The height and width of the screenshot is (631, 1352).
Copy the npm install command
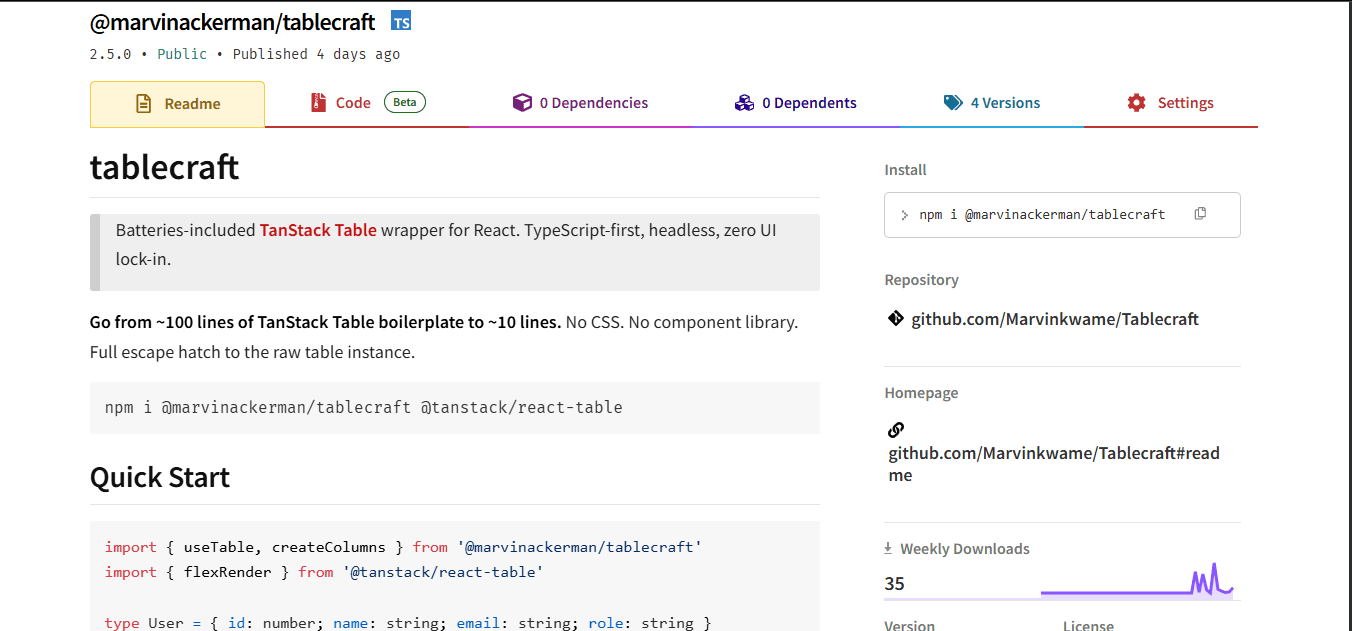point(1200,214)
